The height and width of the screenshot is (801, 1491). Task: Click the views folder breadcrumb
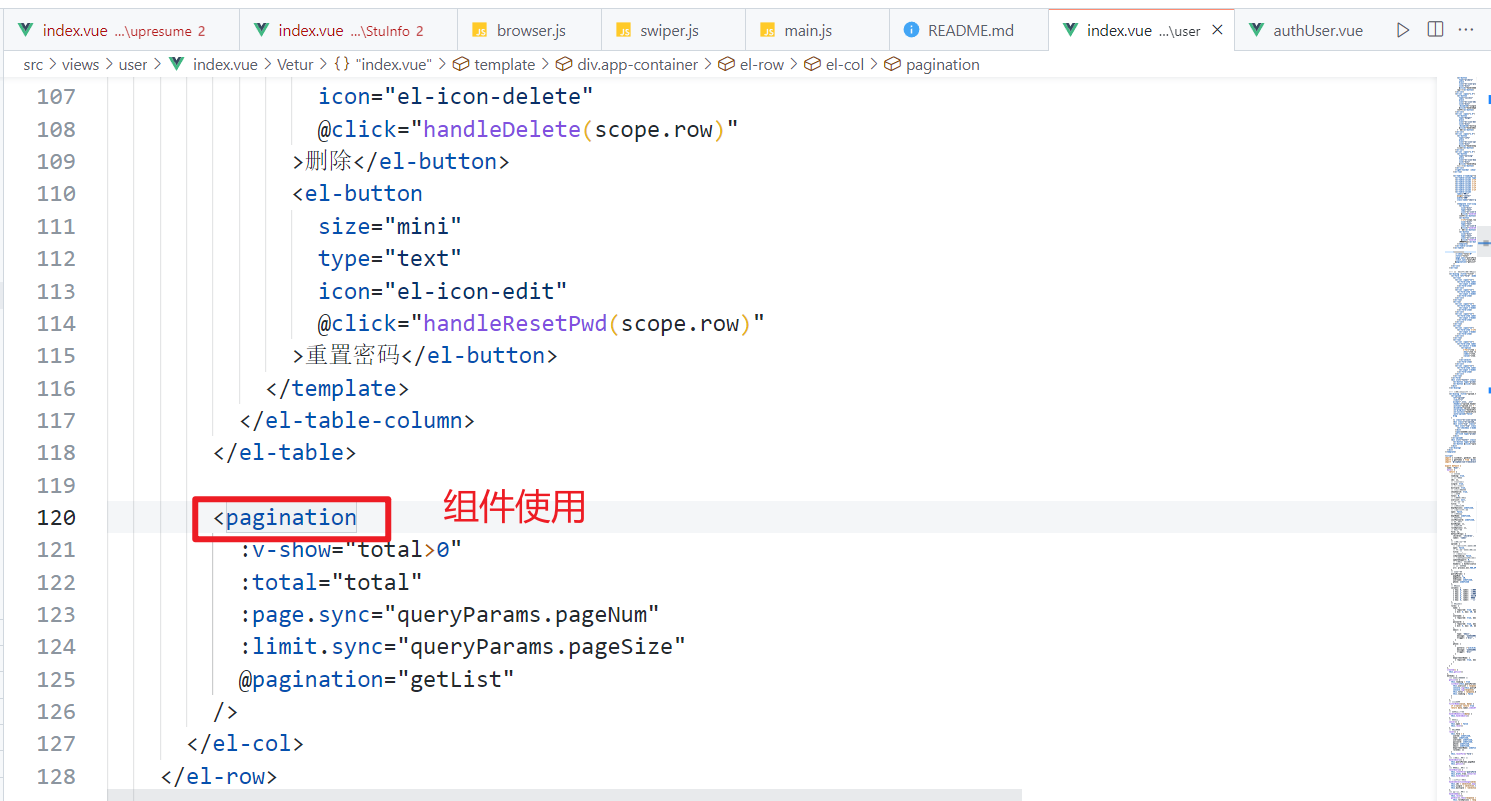(80, 64)
